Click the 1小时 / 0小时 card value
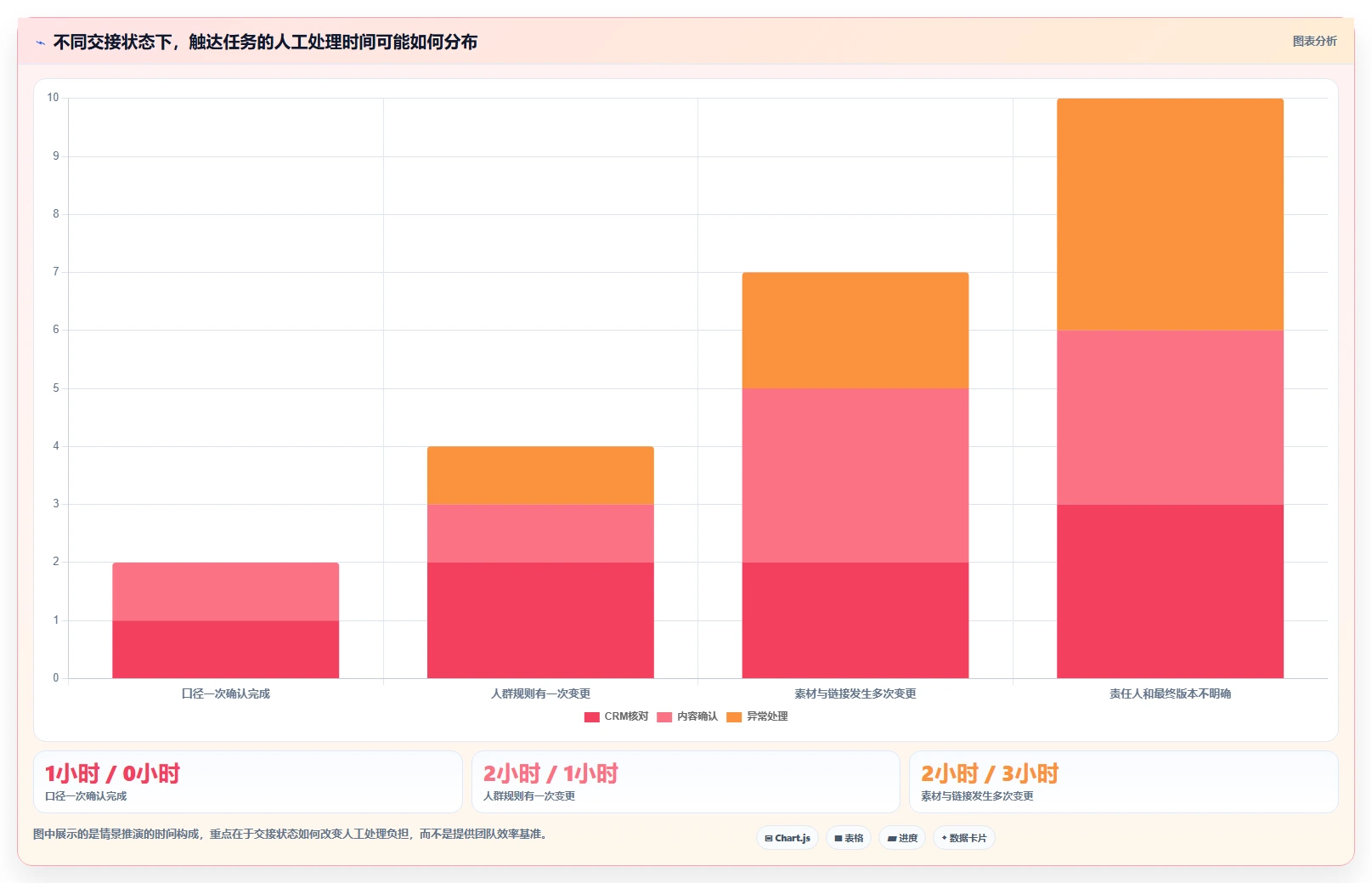 (x=112, y=773)
